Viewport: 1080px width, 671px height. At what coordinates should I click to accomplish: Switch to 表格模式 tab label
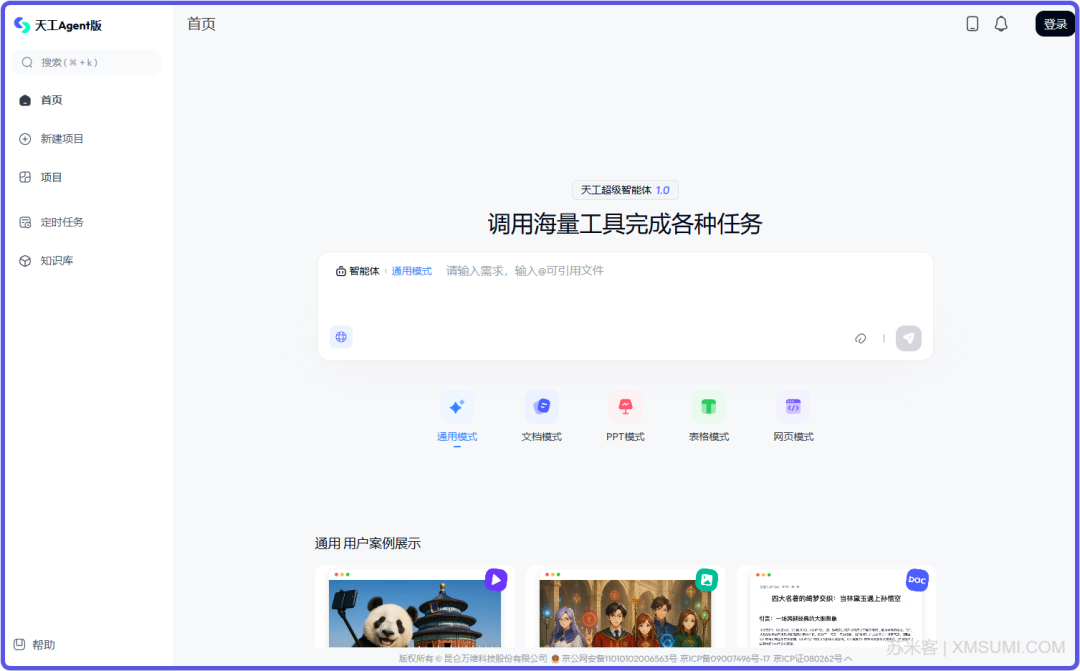(x=709, y=437)
